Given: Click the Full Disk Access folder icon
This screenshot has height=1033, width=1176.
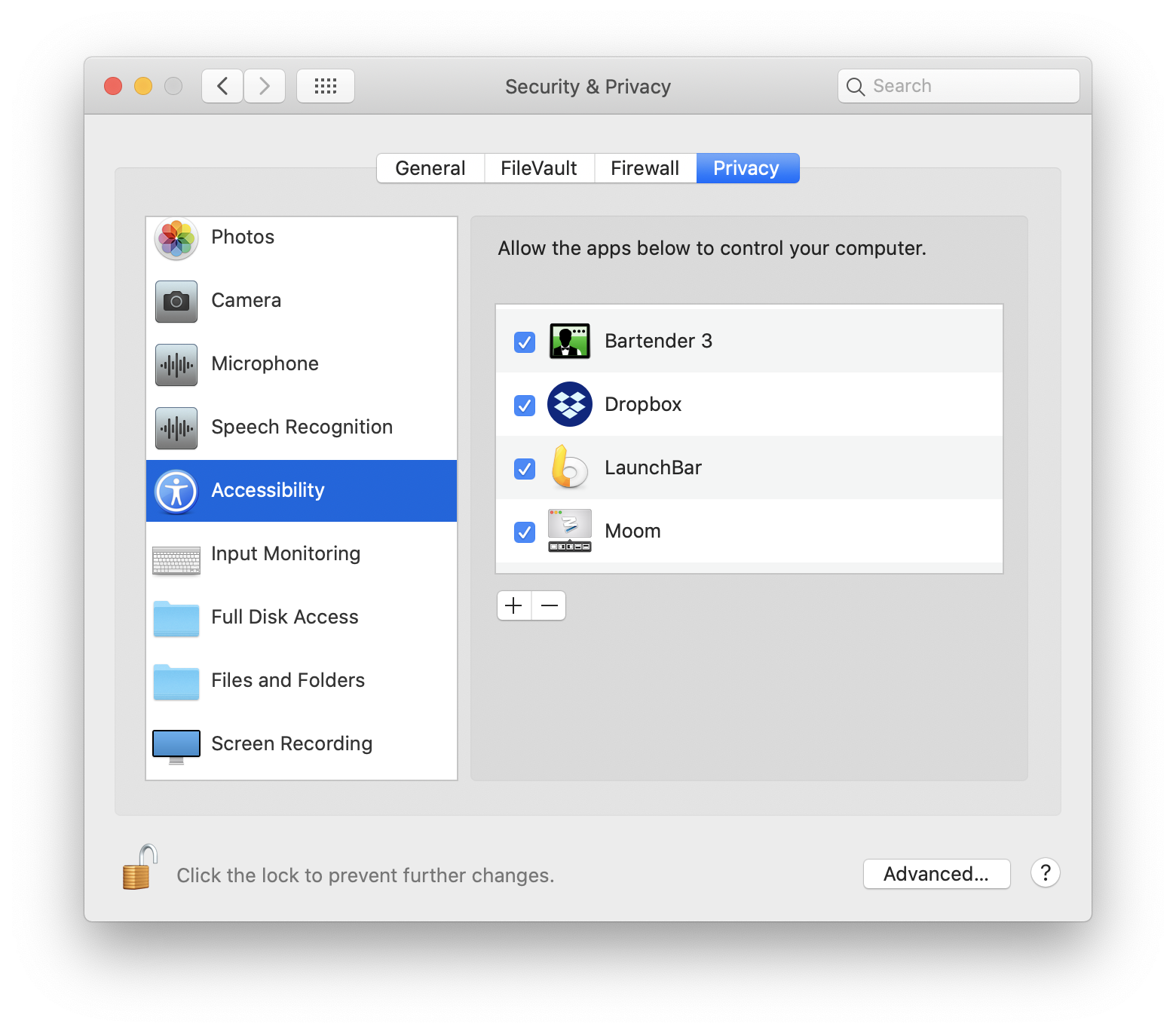Looking at the screenshot, I should [x=176, y=618].
